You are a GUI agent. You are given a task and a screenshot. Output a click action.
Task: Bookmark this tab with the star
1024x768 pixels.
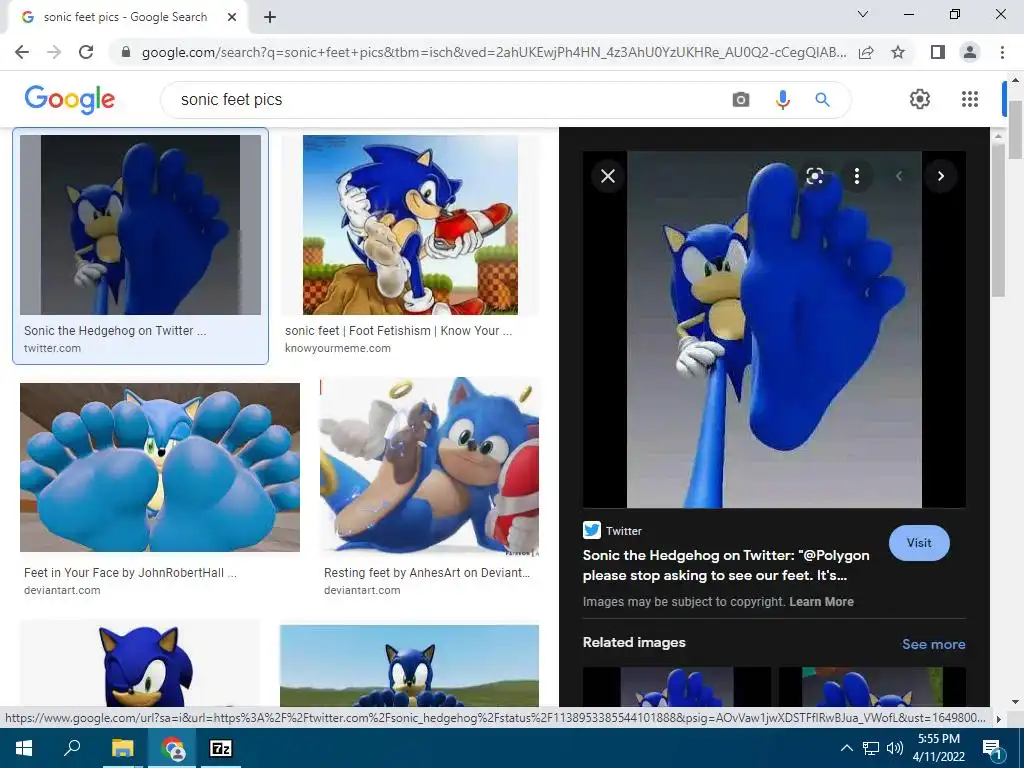click(x=898, y=52)
